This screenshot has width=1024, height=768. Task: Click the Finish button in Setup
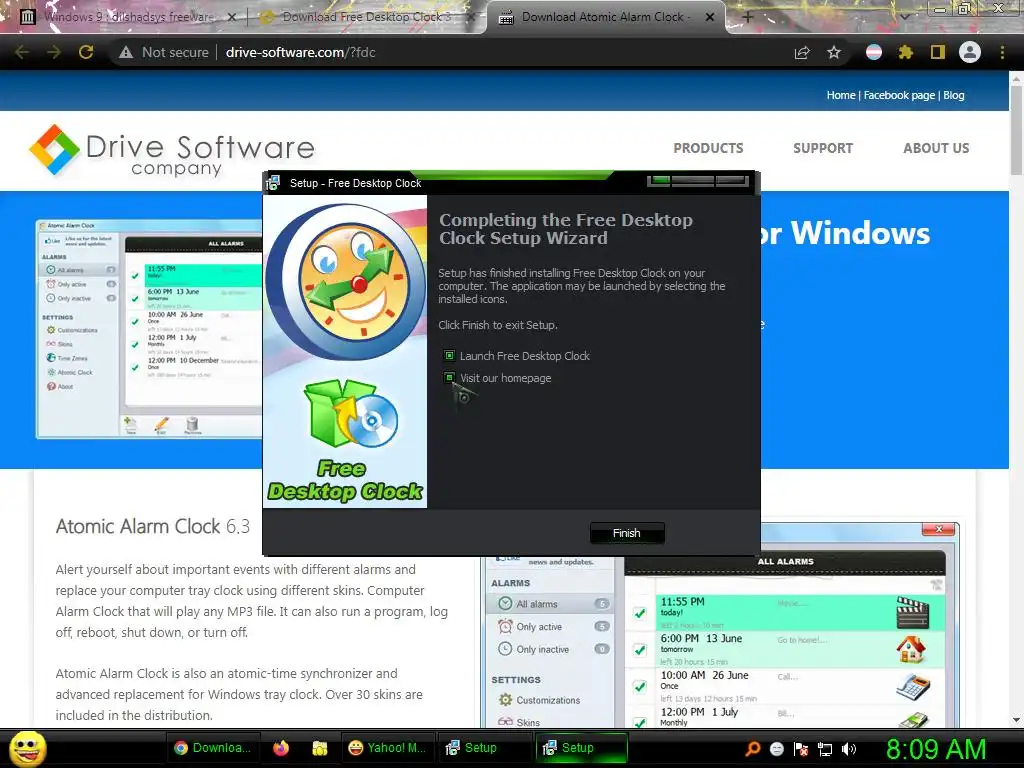click(x=627, y=533)
